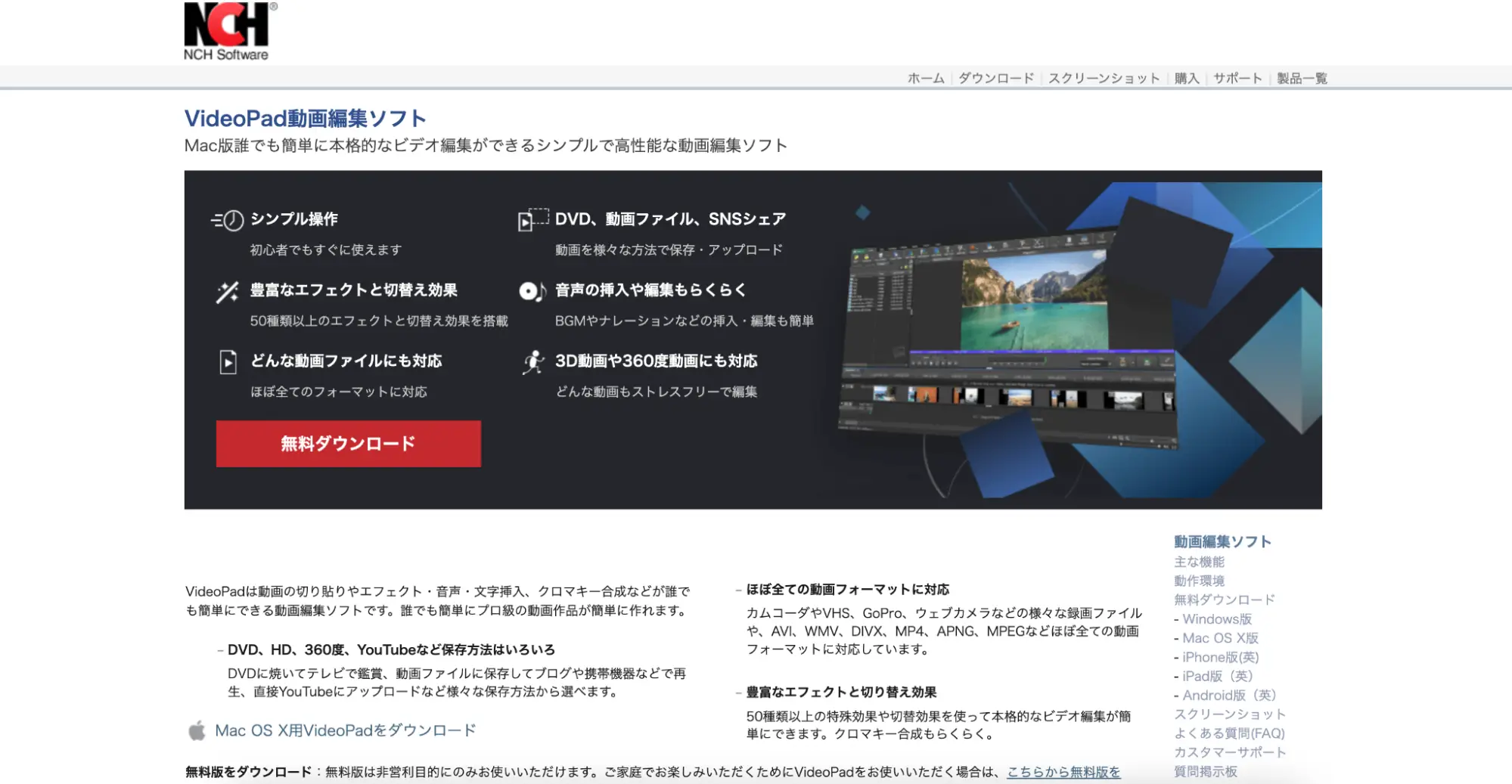Open 質問掲示板 sidebar link
The width and height of the screenshot is (1512, 784).
1206,771
